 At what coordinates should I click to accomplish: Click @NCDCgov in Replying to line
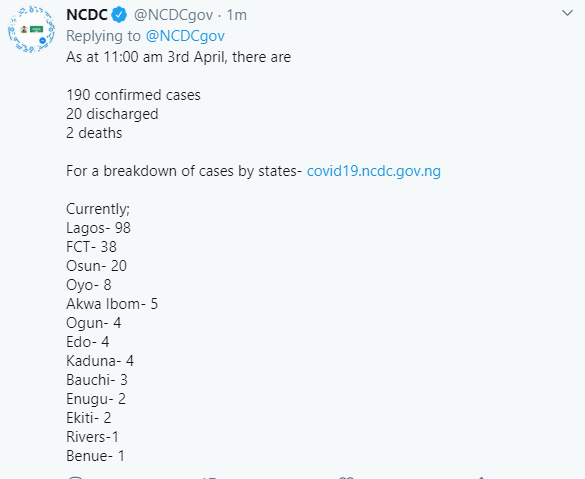pos(185,36)
